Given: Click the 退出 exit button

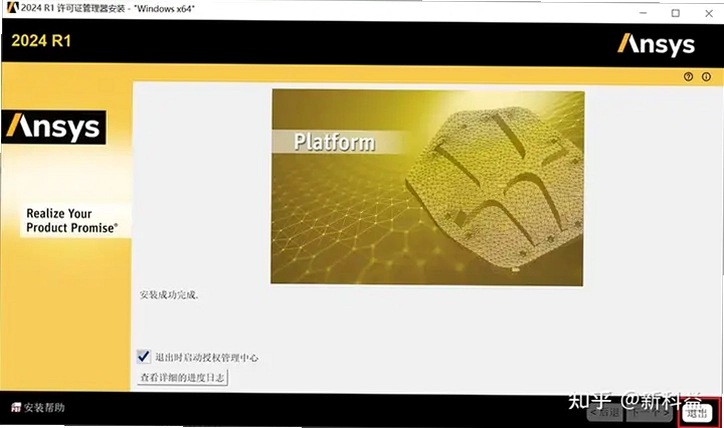Looking at the screenshot, I should click(x=697, y=413).
